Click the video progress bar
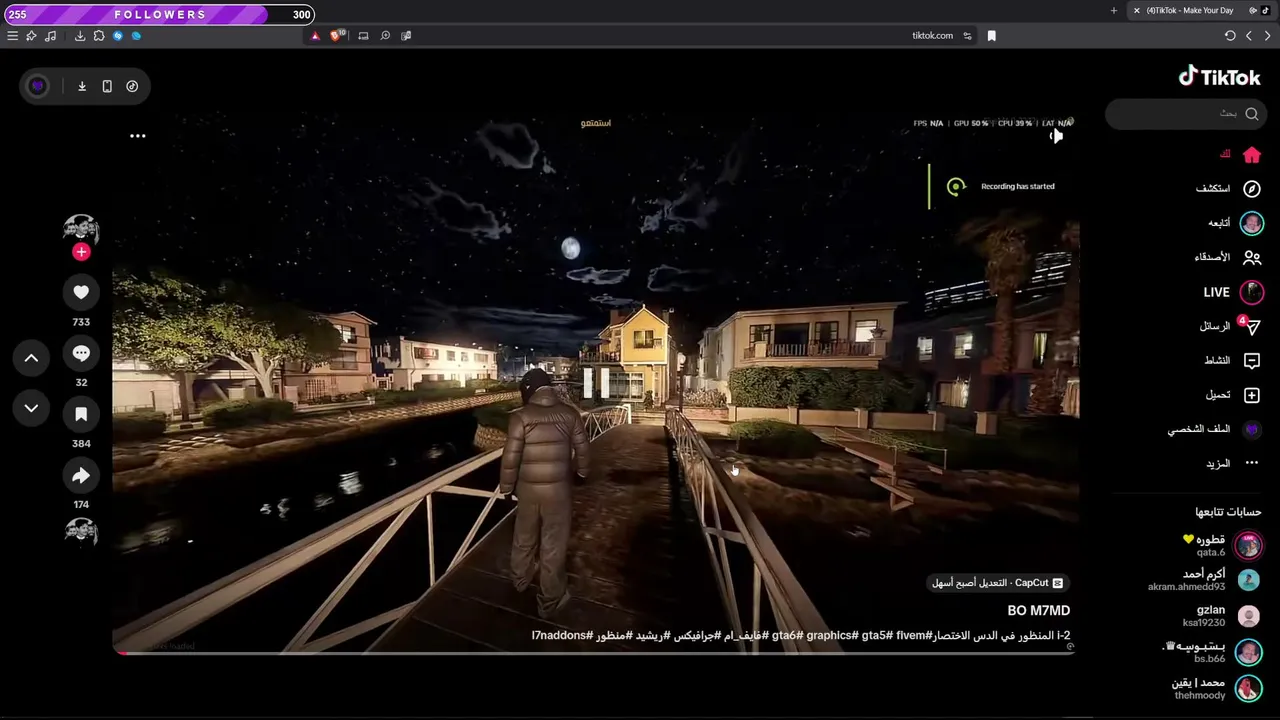 [x=595, y=652]
